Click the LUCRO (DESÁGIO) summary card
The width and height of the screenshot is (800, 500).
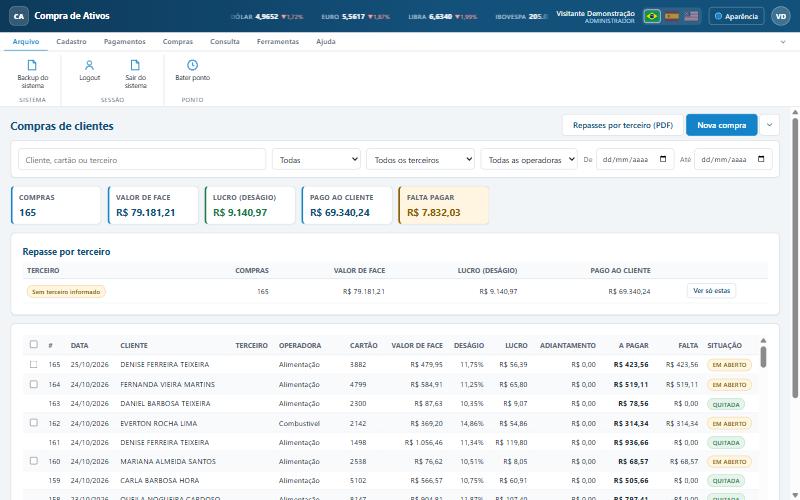click(x=250, y=205)
